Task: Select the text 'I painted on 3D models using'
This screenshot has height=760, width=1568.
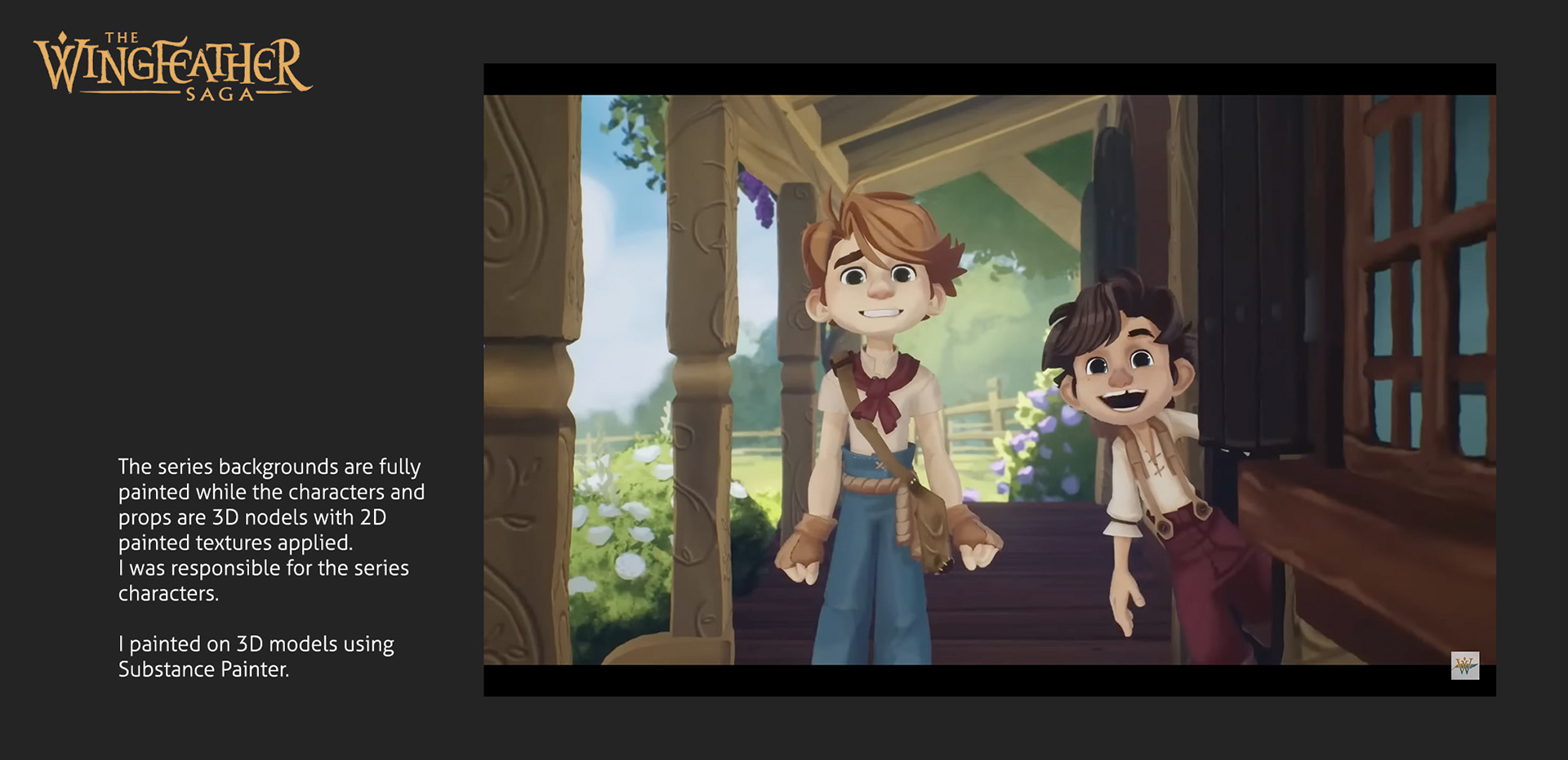Action: pos(256,644)
